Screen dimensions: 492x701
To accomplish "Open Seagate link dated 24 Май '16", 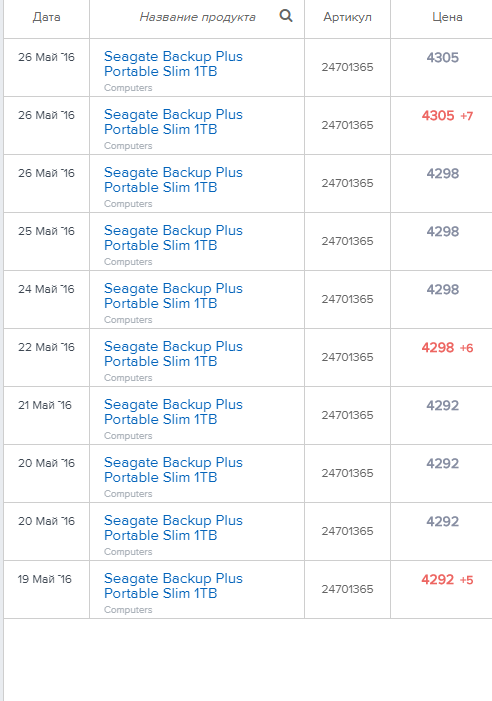I will (173, 296).
